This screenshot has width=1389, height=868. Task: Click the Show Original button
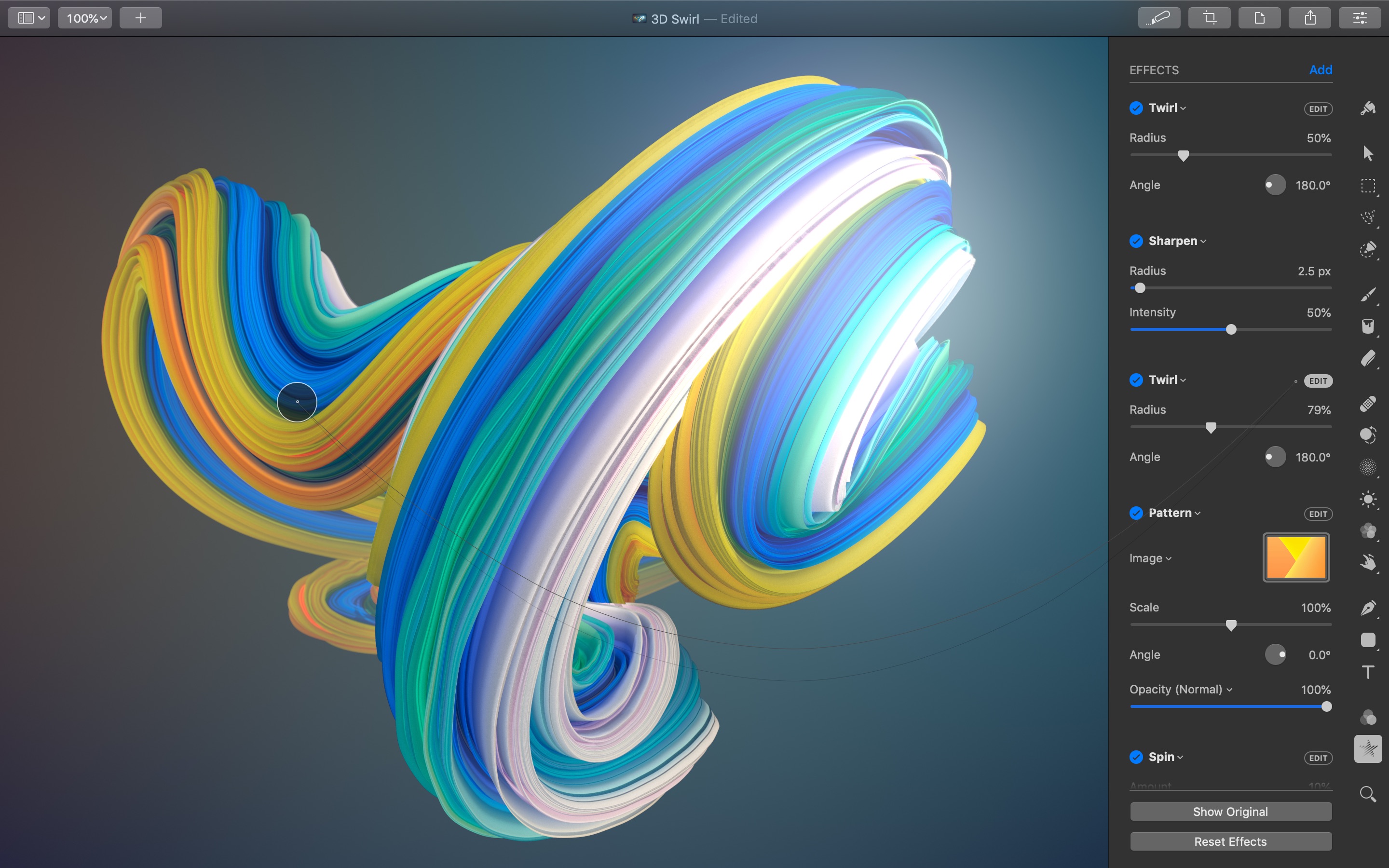tap(1231, 812)
